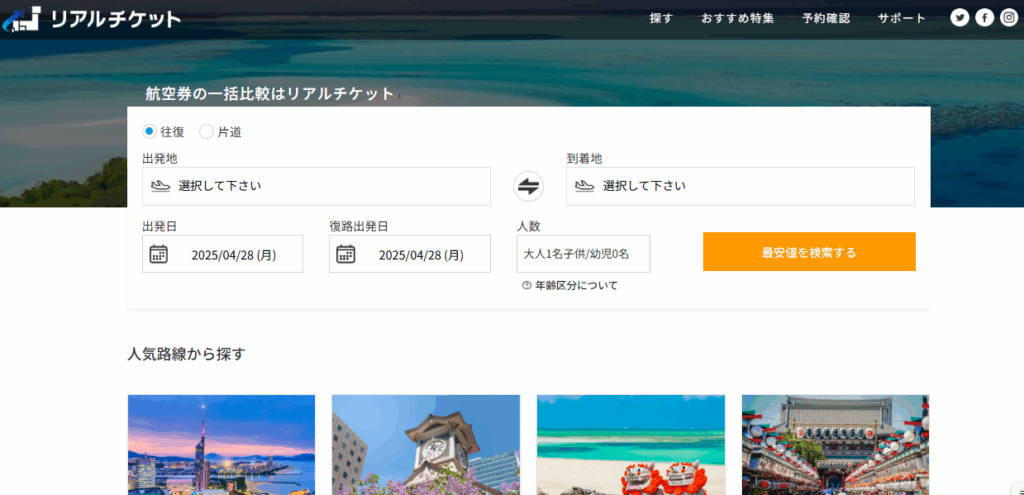This screenshot has width=1024, height=495.
Task: Open the Facebook social icon
Action: pyautogui.click(x=984, y=18)
